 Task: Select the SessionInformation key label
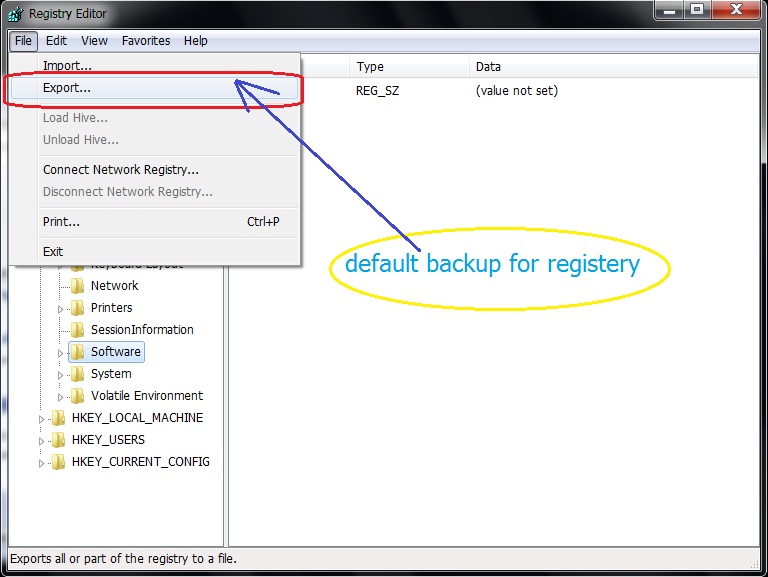(x=142, y=330)
